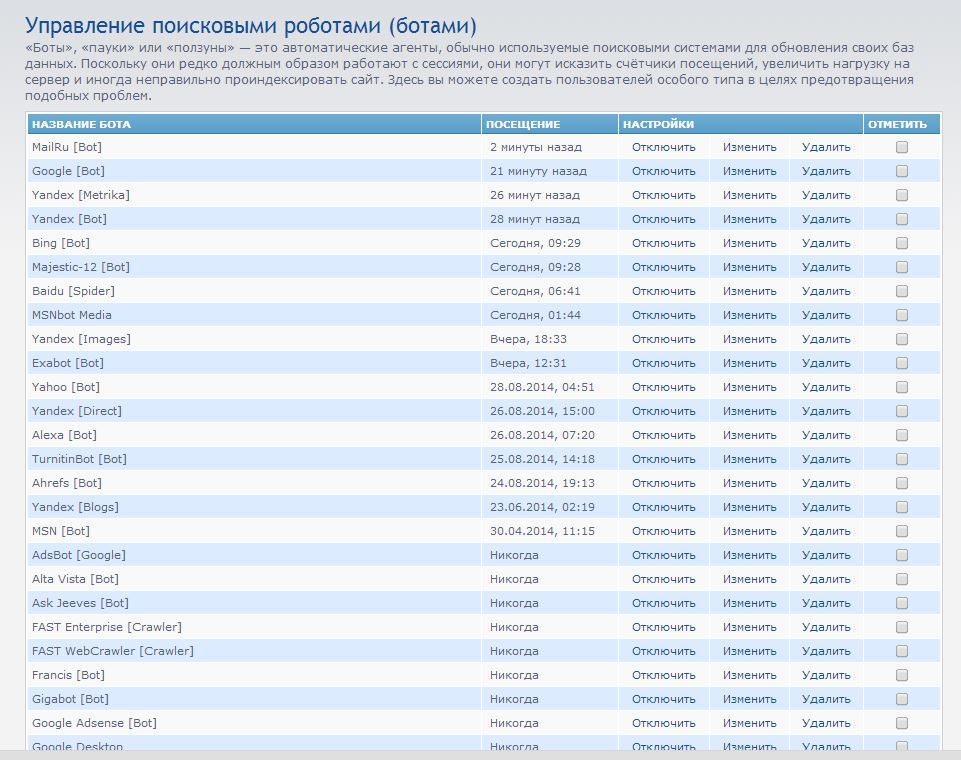Disable the Bing [Bot] via Отключить

pyautogui.click(x=663, y=243)
